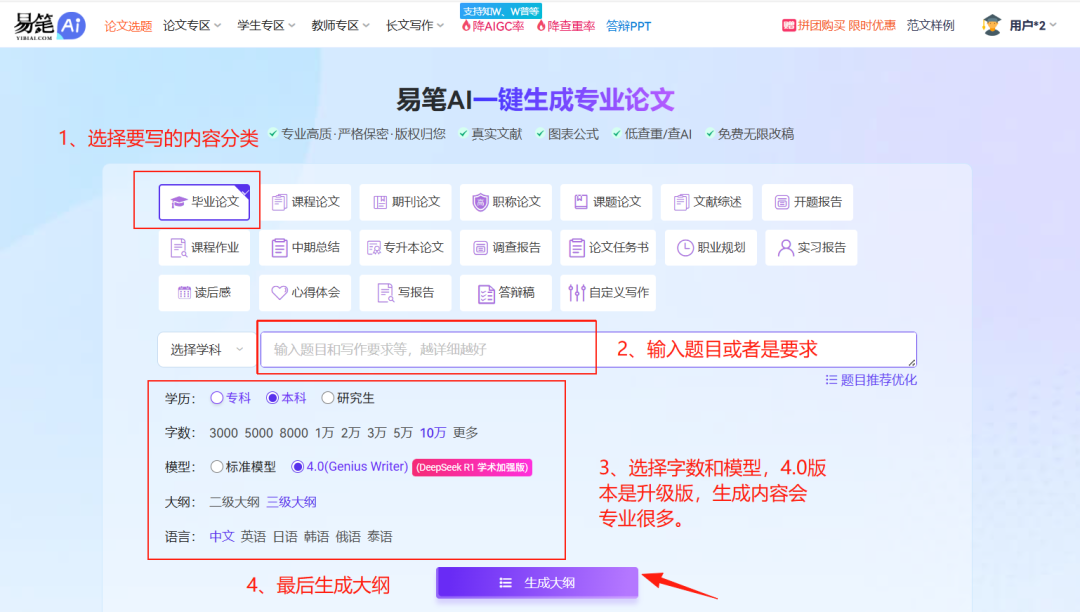1080x612 pixels.
Task: Open the 范文样例 page
Action: pyautogui.click(x=931, y=25)
